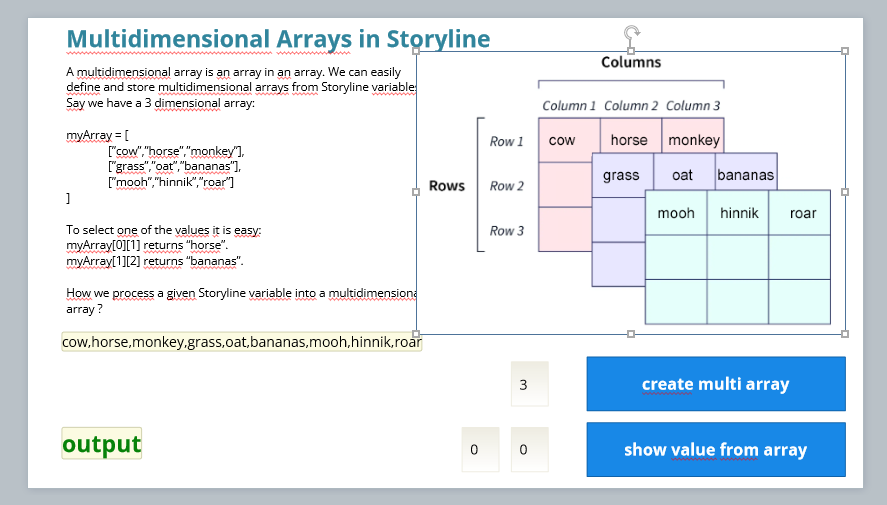Click the rotation handle above the image

pyautogui.click(x=631, y=33)
